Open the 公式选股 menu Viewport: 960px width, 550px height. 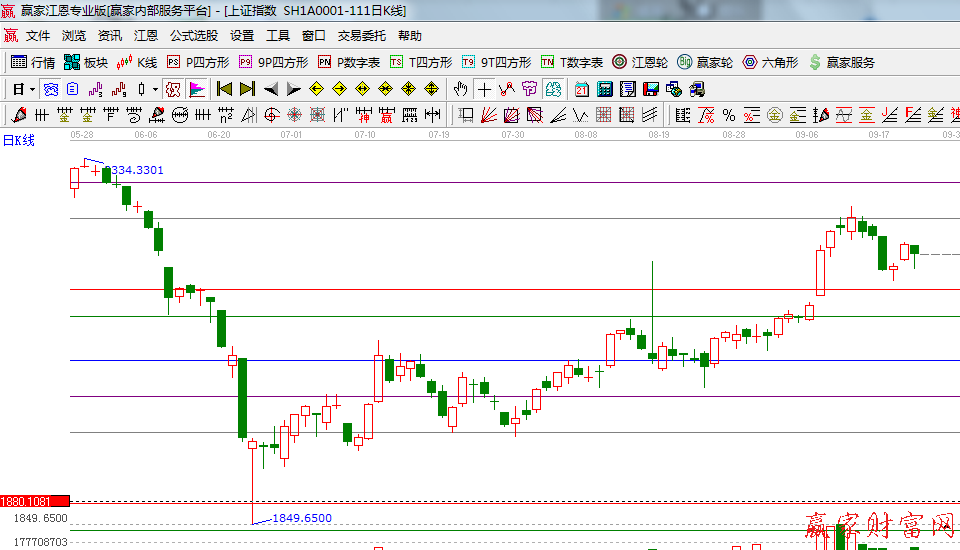coord(193,35)
